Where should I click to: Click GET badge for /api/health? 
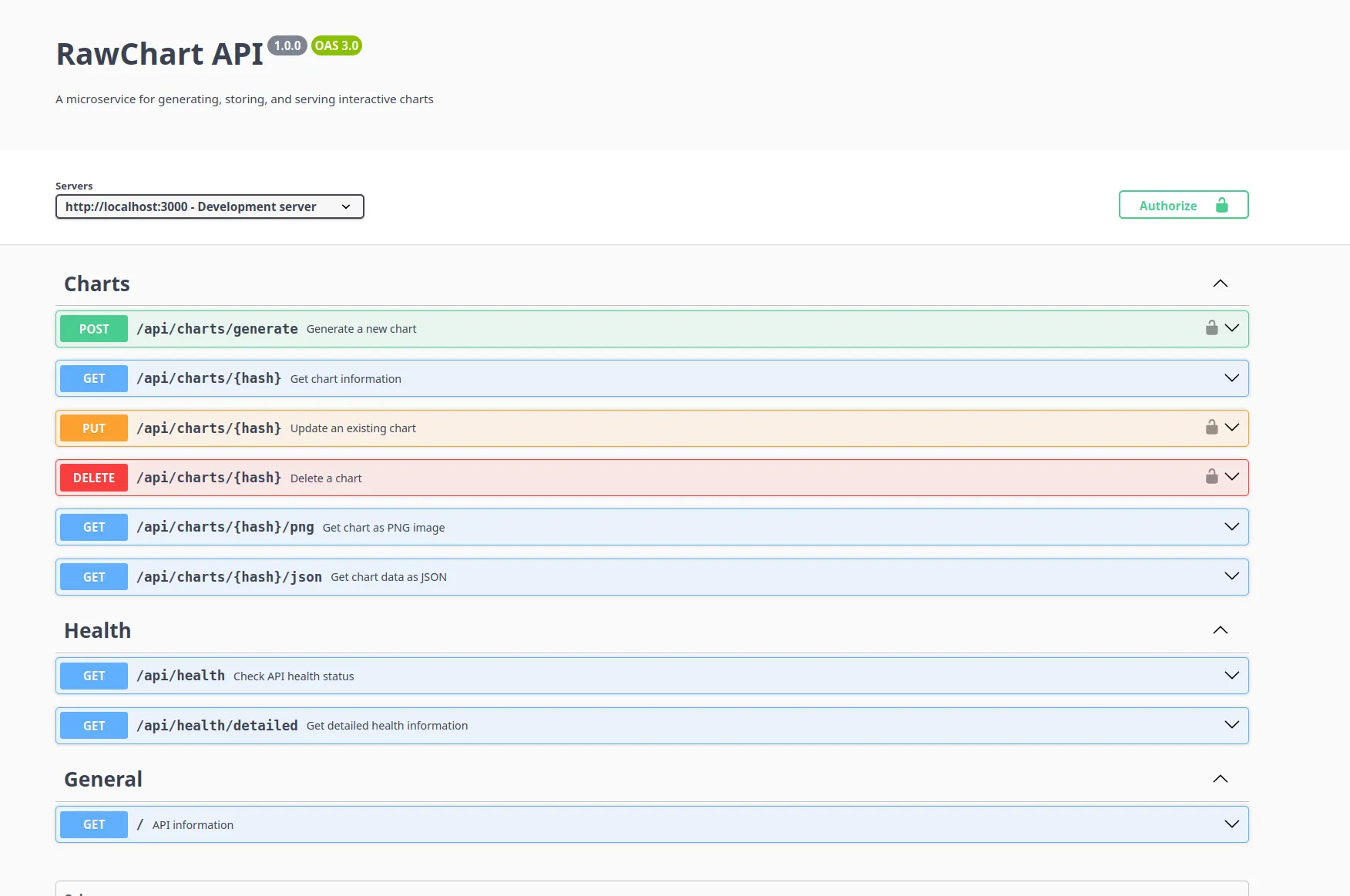pos(94,676)
